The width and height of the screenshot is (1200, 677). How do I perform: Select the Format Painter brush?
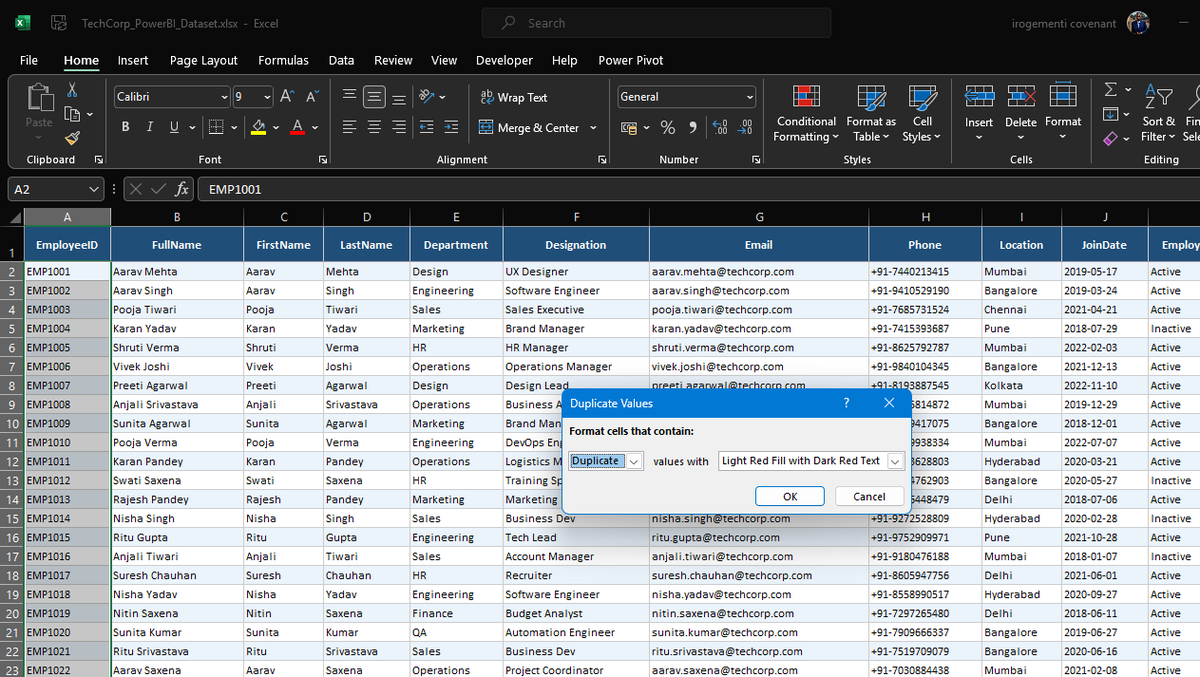click(72, 138)
